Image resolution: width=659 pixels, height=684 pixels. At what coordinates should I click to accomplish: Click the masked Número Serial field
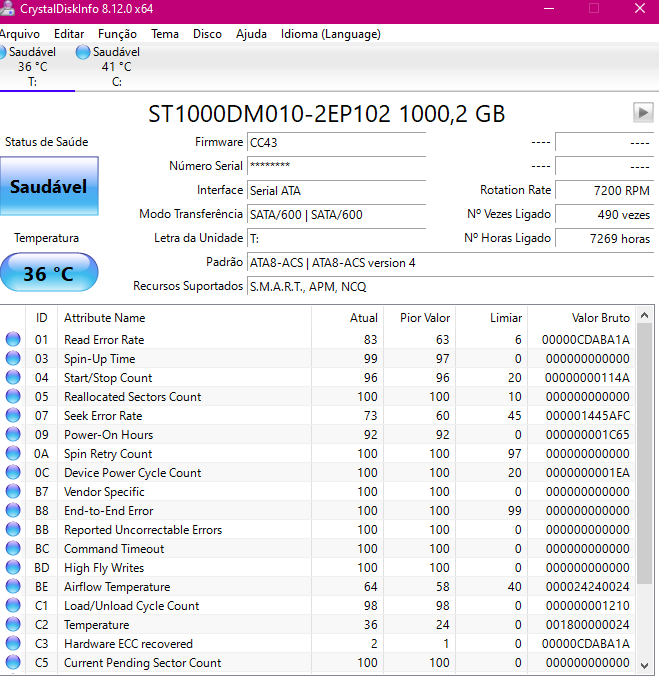pyautogui.click(x=336, y=166)
